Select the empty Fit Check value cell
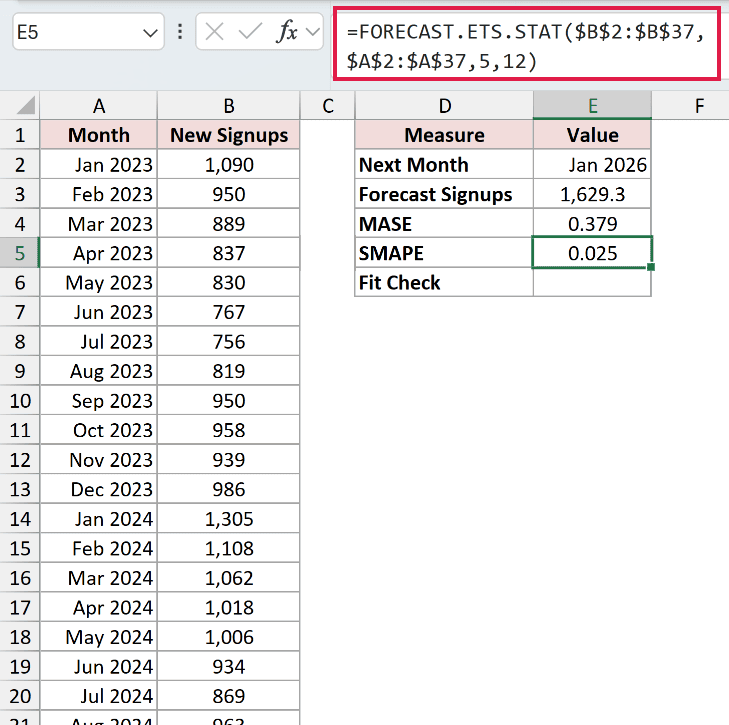The height and width of the screenshot is (725, 729). tap(592, 283)
